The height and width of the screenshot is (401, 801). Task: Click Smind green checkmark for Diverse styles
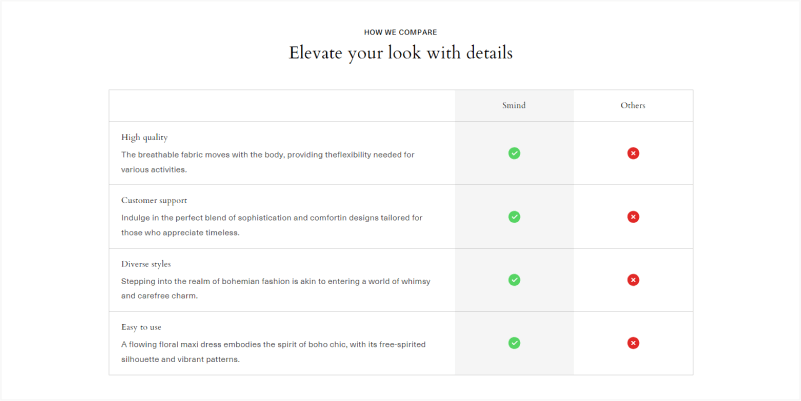514,280
